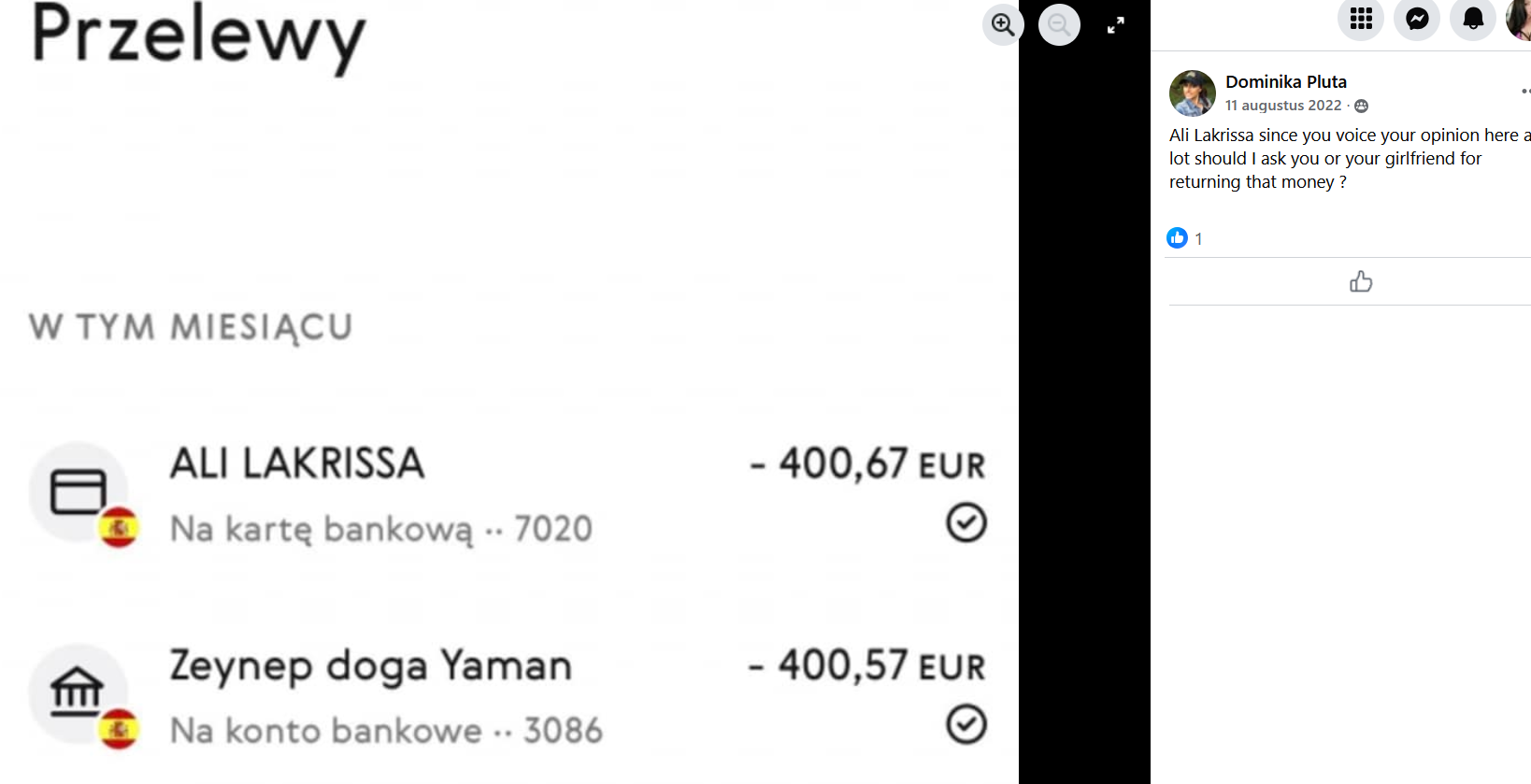The image size is (1531, 784).
Task: Open Messenger chats
Action: [x=1417, y=19]
